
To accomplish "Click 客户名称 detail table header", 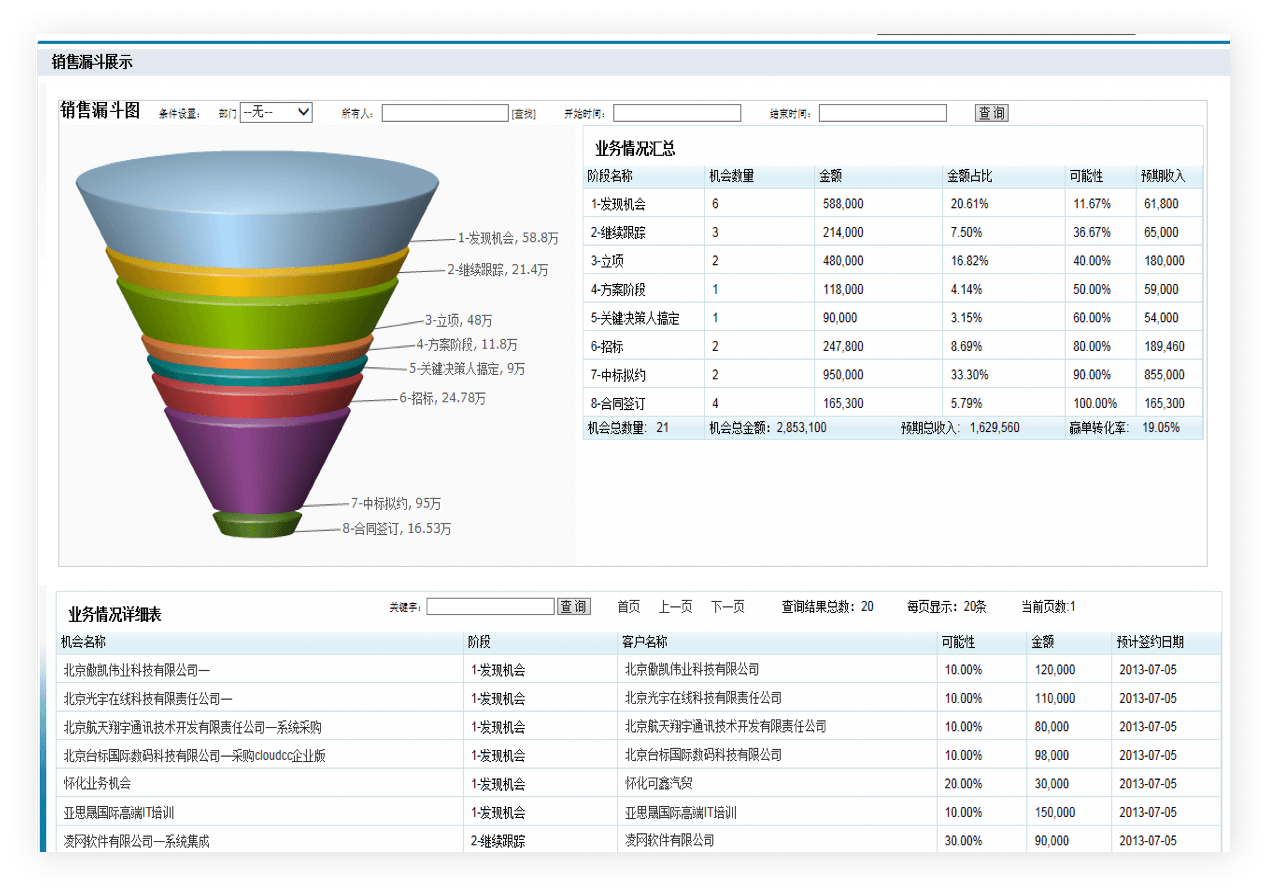I will (644, 642).
